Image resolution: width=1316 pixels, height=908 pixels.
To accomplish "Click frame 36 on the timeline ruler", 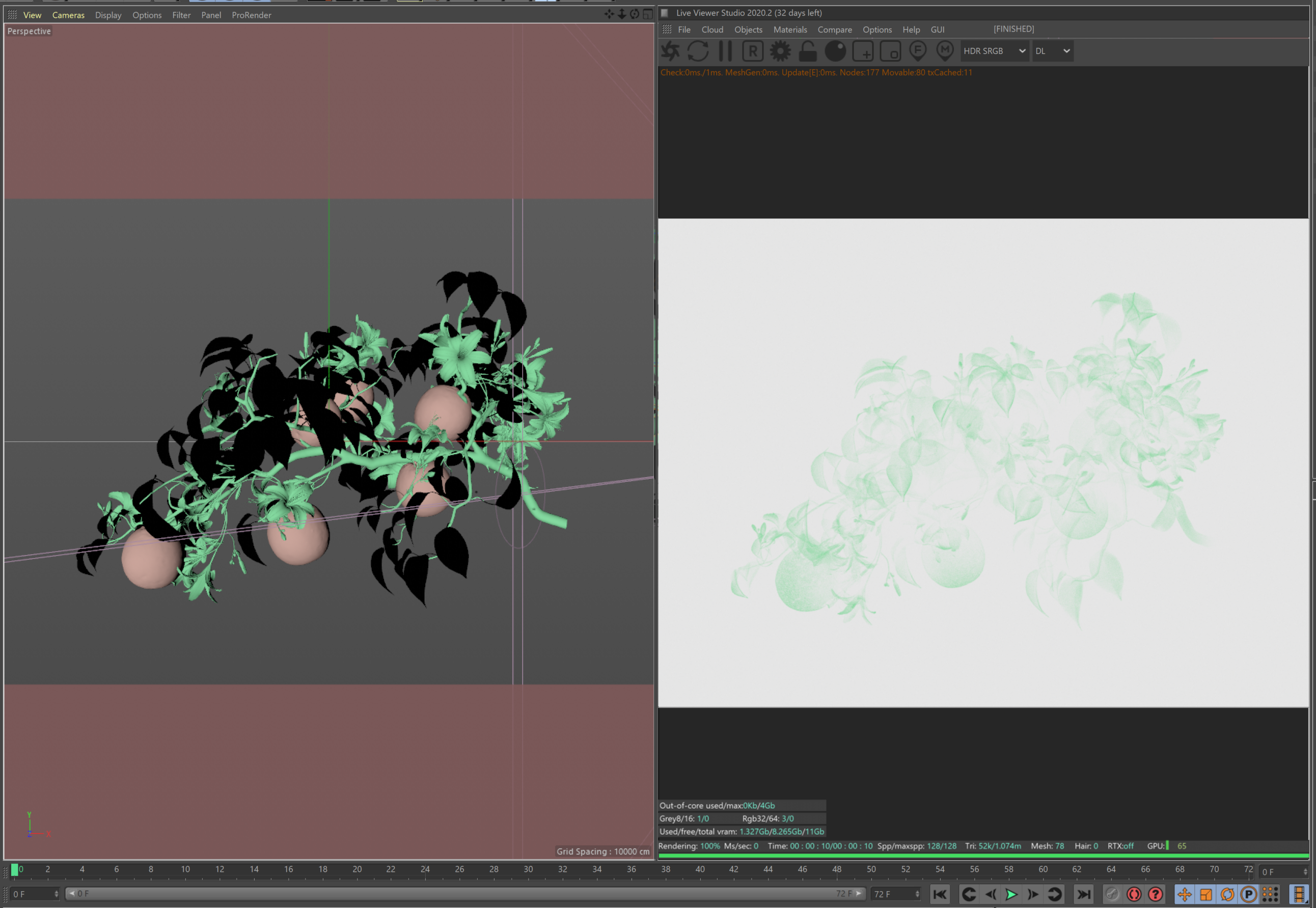I will [x=631, y=870].
